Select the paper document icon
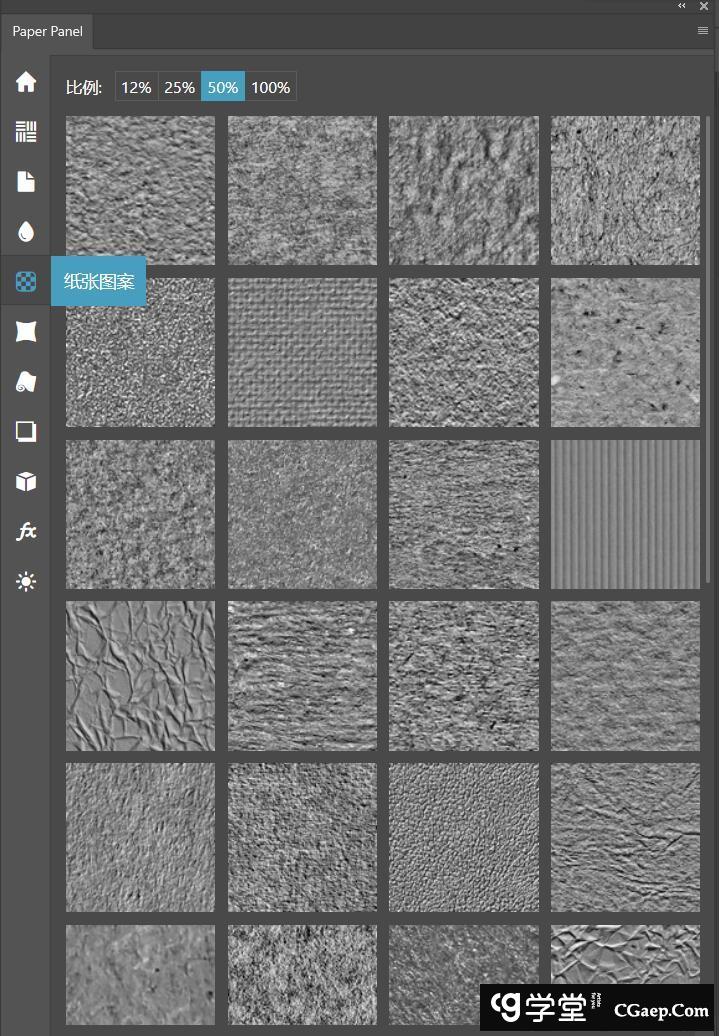 click(26, 181)
